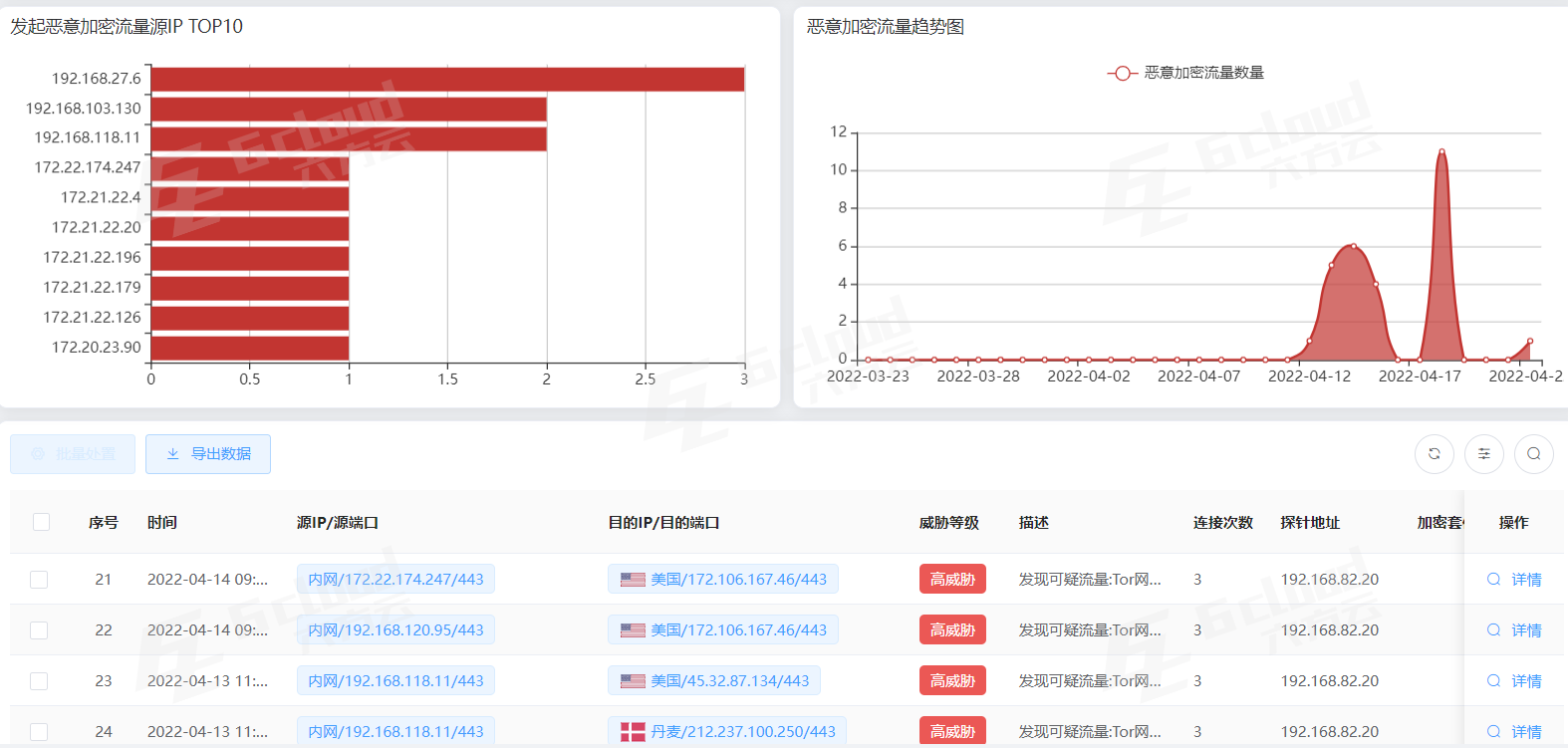Click row 22 destination 美国/172.106.167.46/443
Screen dimensions: 1568x748
tap(723, 630)
